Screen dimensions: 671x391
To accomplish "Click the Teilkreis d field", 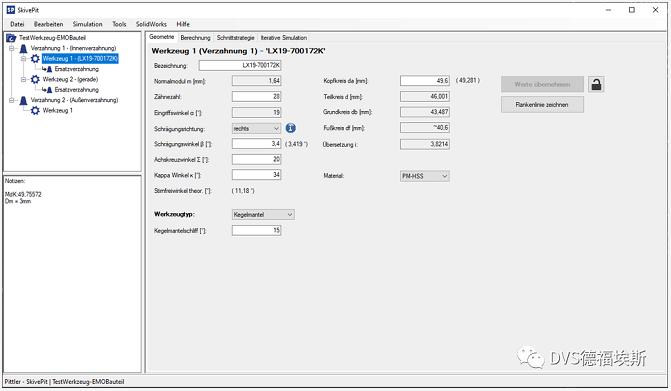I will (x=425, y=97).
